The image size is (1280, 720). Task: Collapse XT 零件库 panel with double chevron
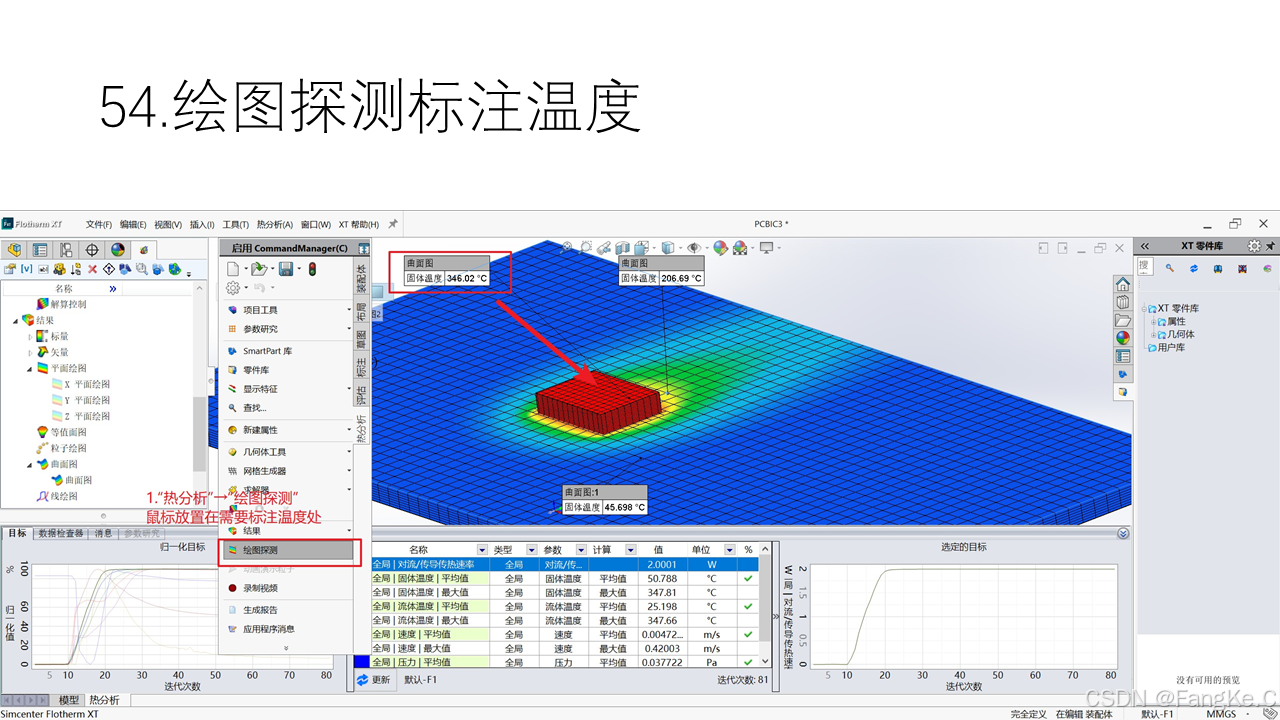coord(1145,246)
